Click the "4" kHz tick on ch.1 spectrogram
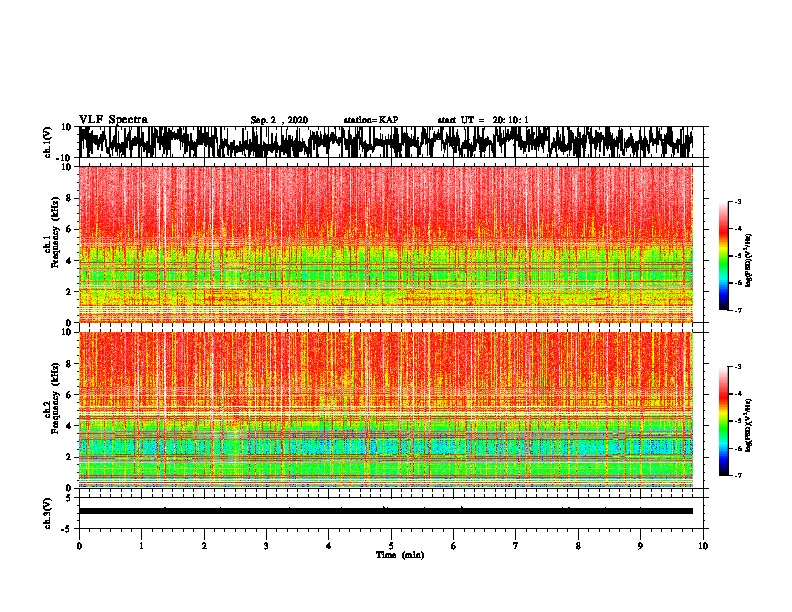 (x=69, y=261)
